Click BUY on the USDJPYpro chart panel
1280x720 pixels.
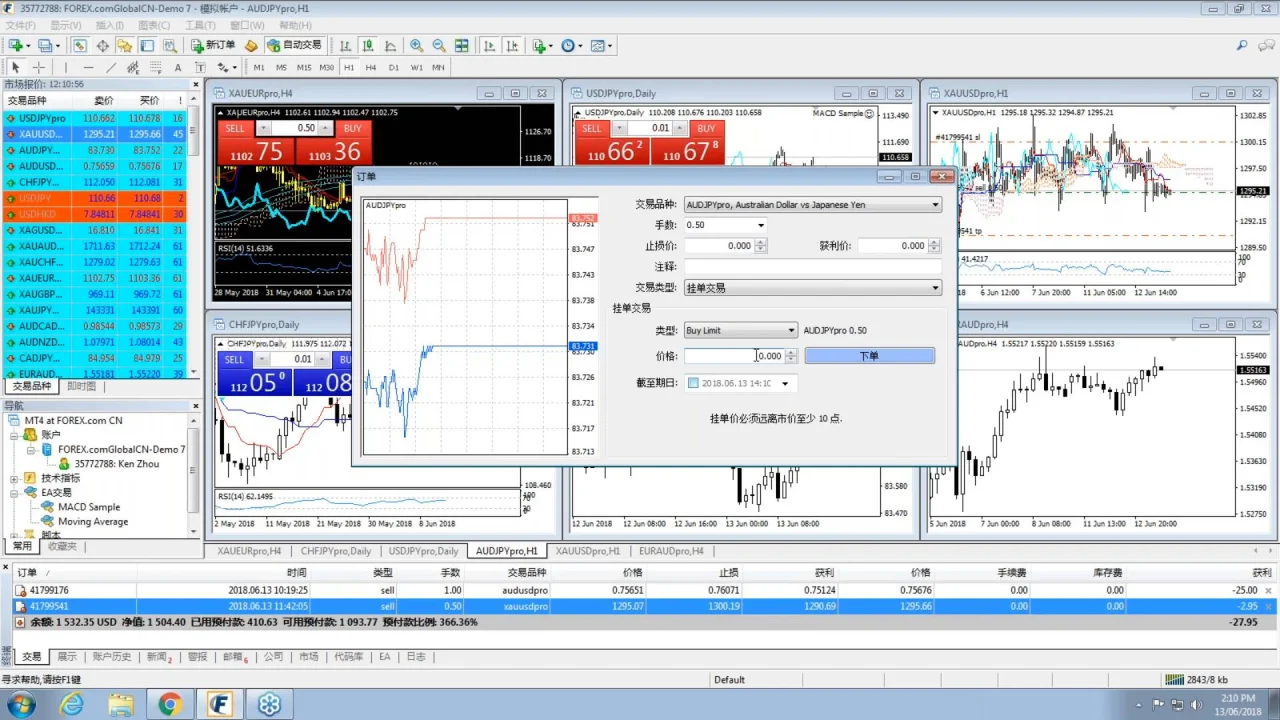coord(706,128)
